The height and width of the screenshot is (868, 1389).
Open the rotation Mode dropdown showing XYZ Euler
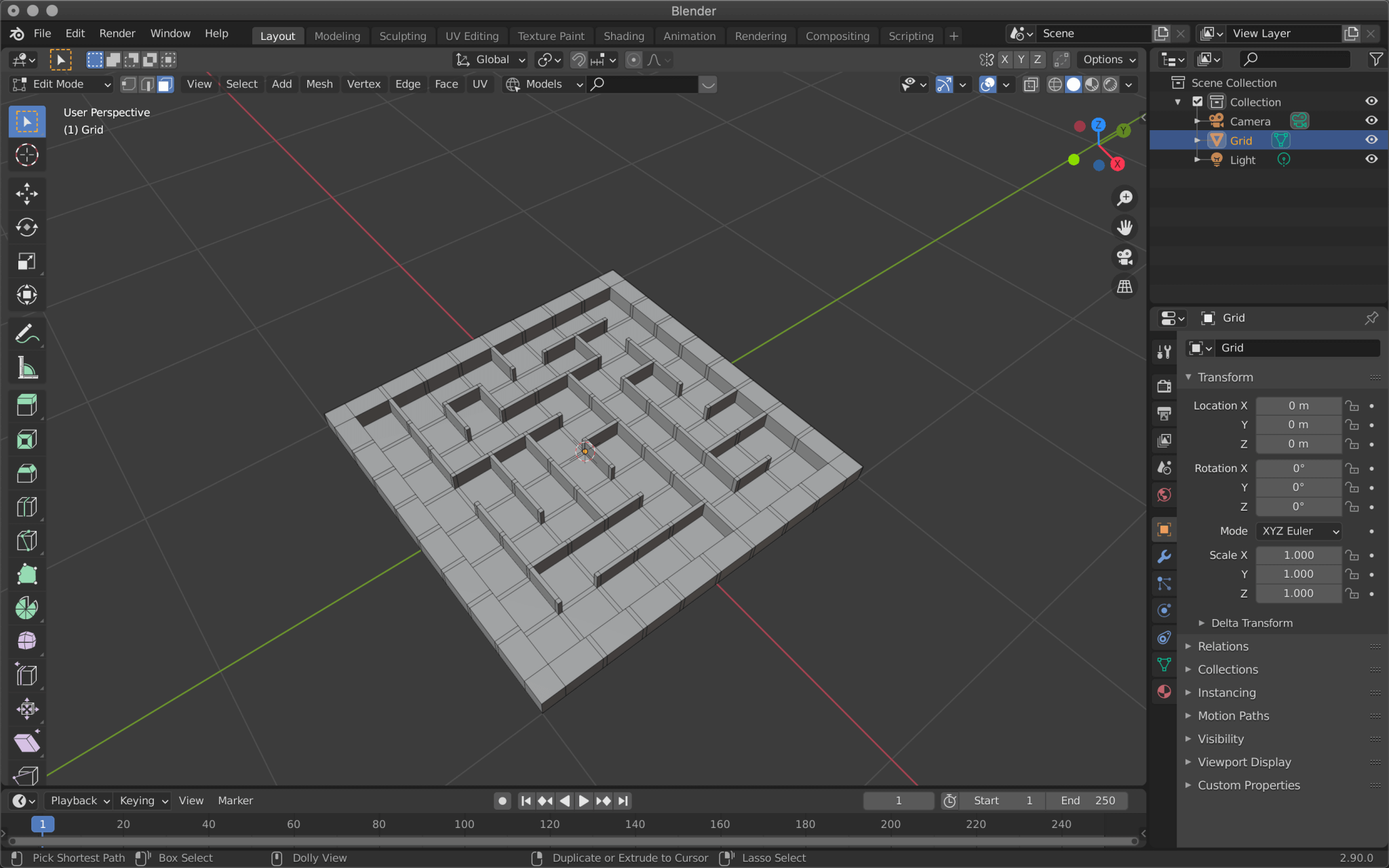(1297, 531)
